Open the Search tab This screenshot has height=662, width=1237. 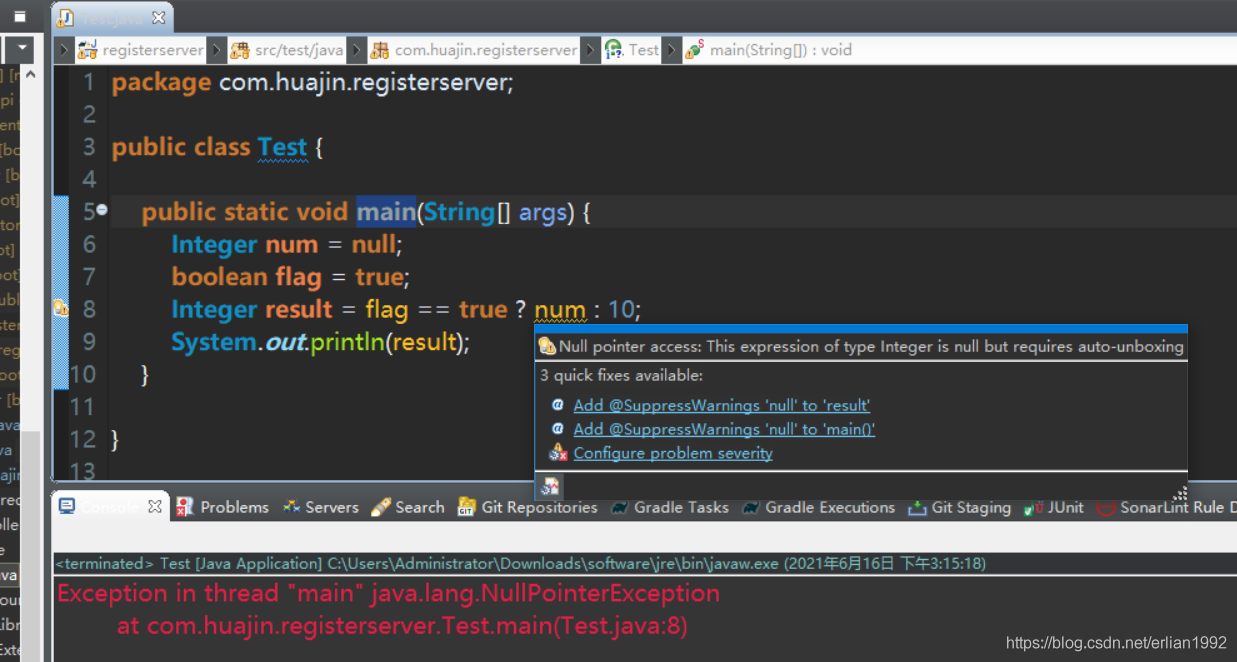[x=407, y=507]
